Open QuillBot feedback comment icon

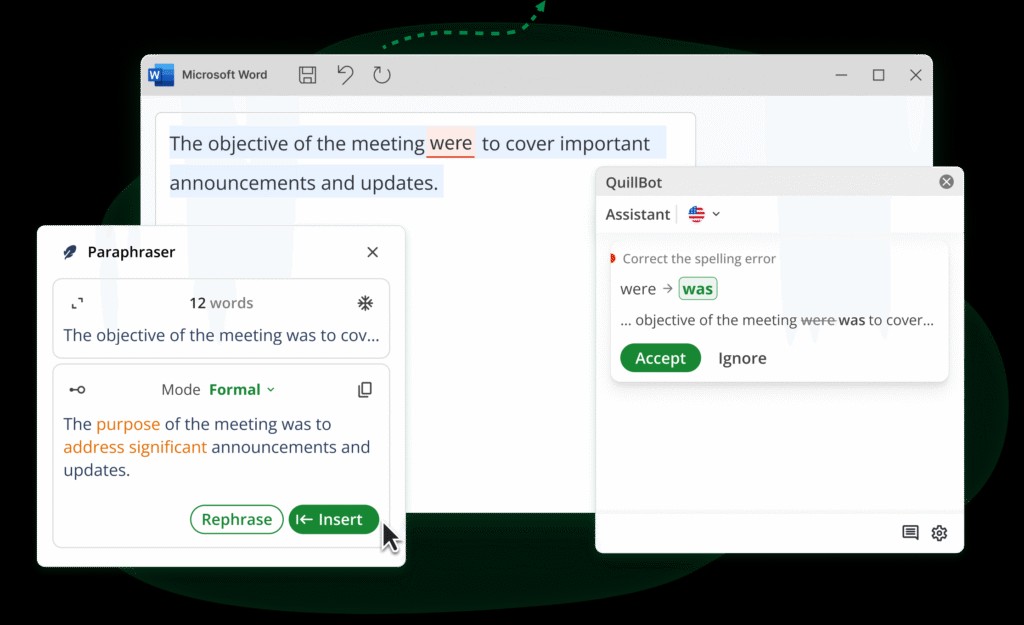910,532
